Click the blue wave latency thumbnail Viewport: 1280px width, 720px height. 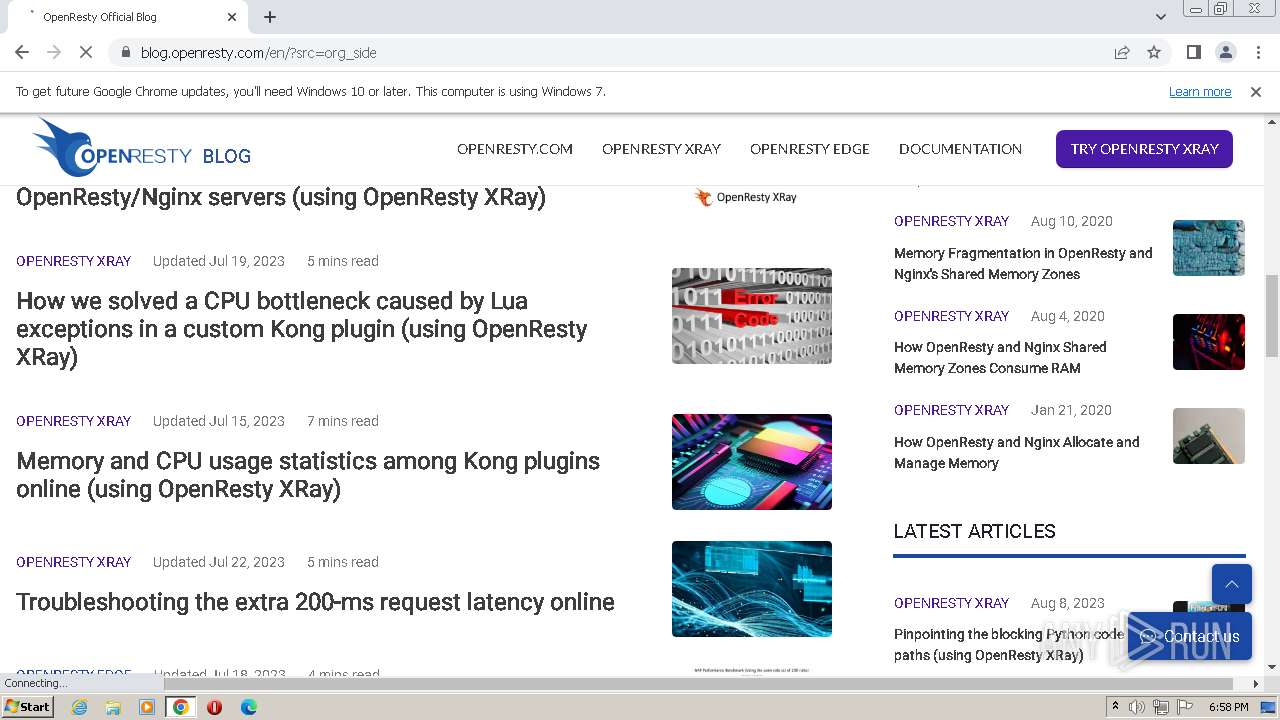point(752,589)
